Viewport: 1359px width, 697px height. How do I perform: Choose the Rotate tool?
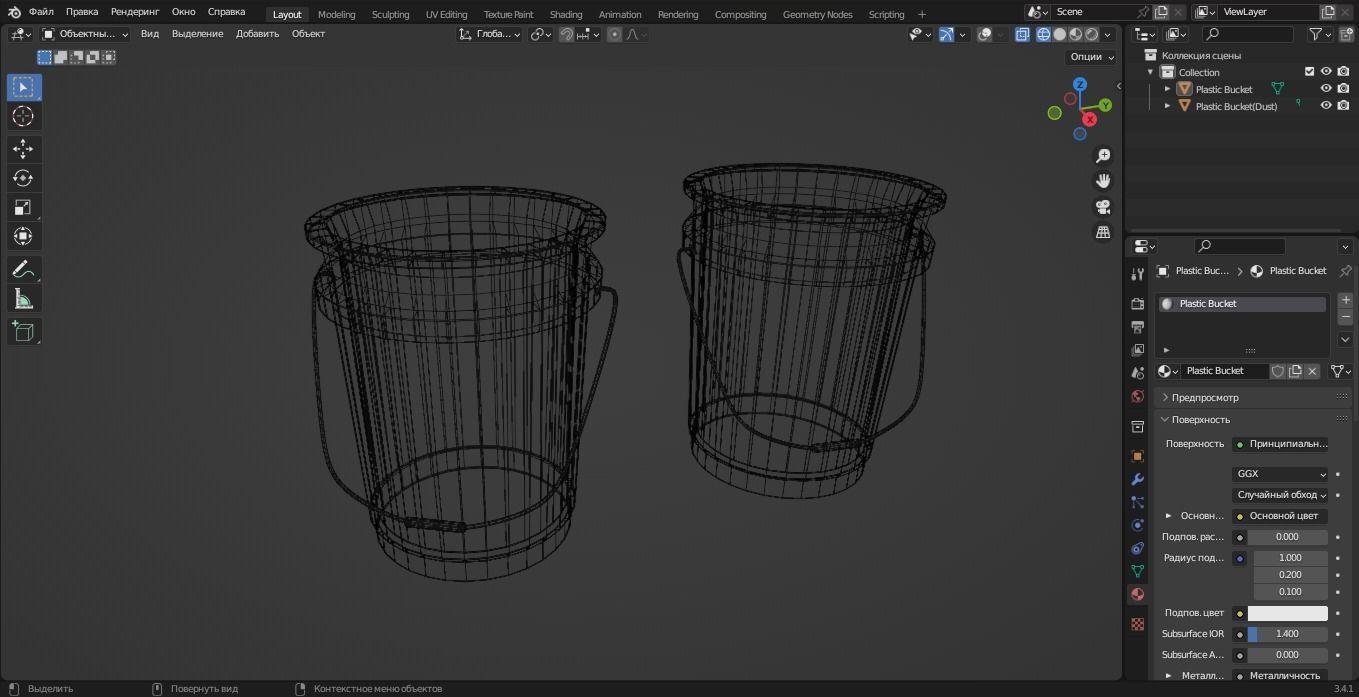point(23,178)
